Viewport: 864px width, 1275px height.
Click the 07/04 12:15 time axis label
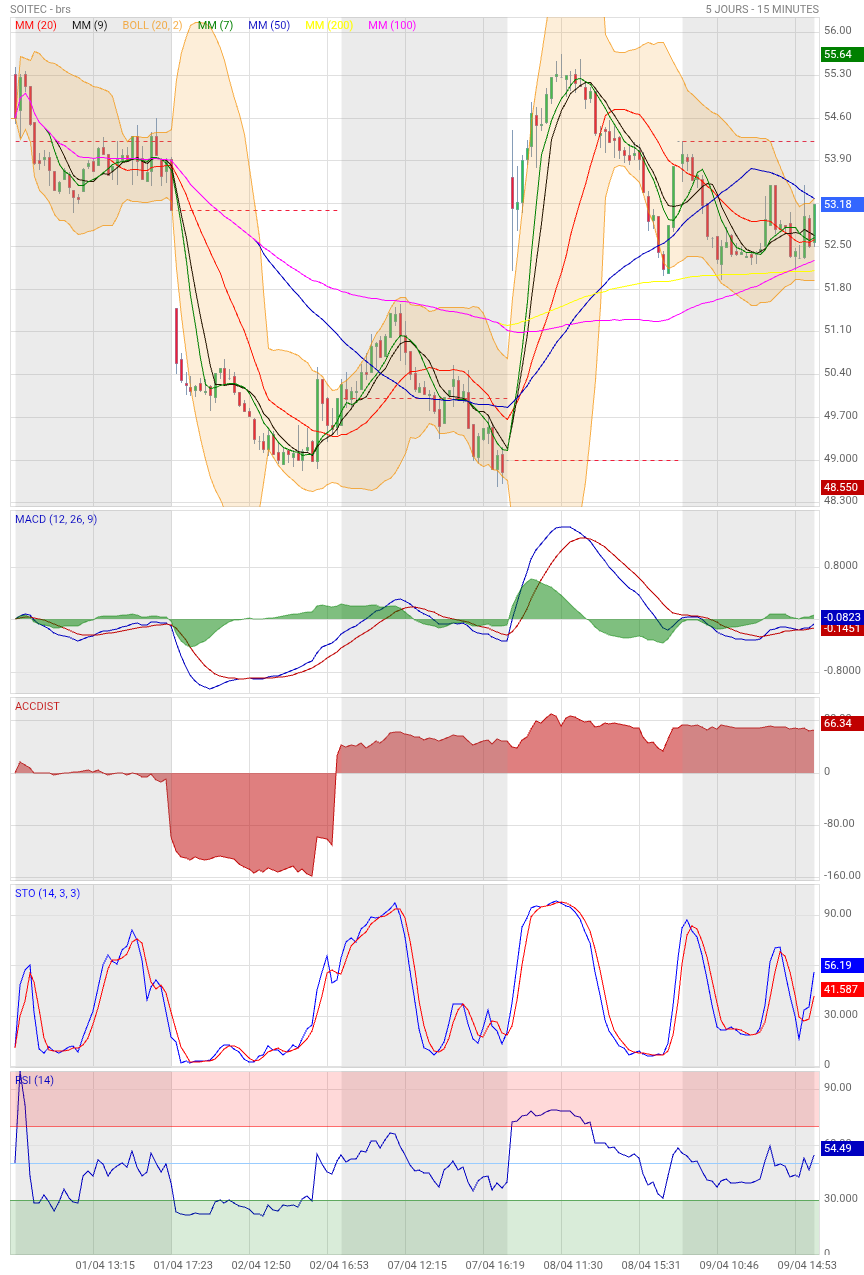click(x=417, y=1266)
